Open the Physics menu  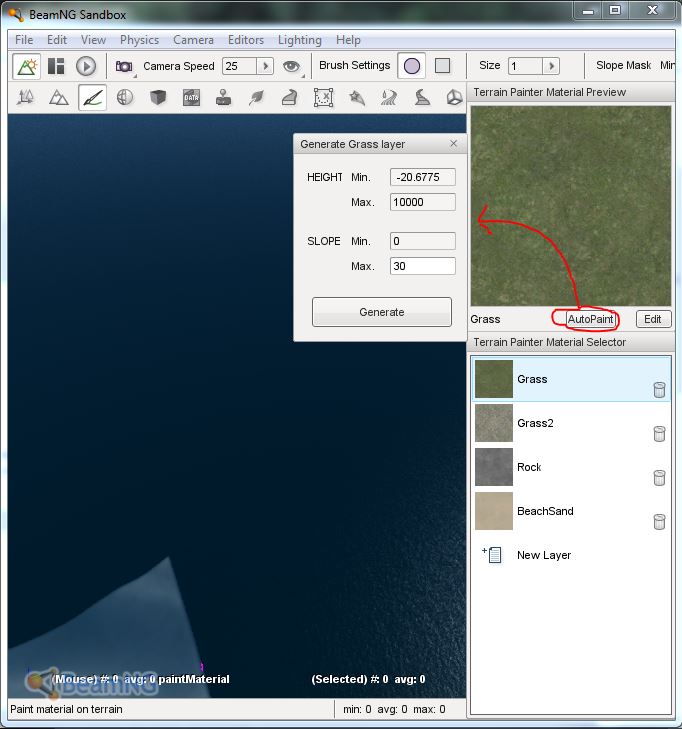click(139, 40)
